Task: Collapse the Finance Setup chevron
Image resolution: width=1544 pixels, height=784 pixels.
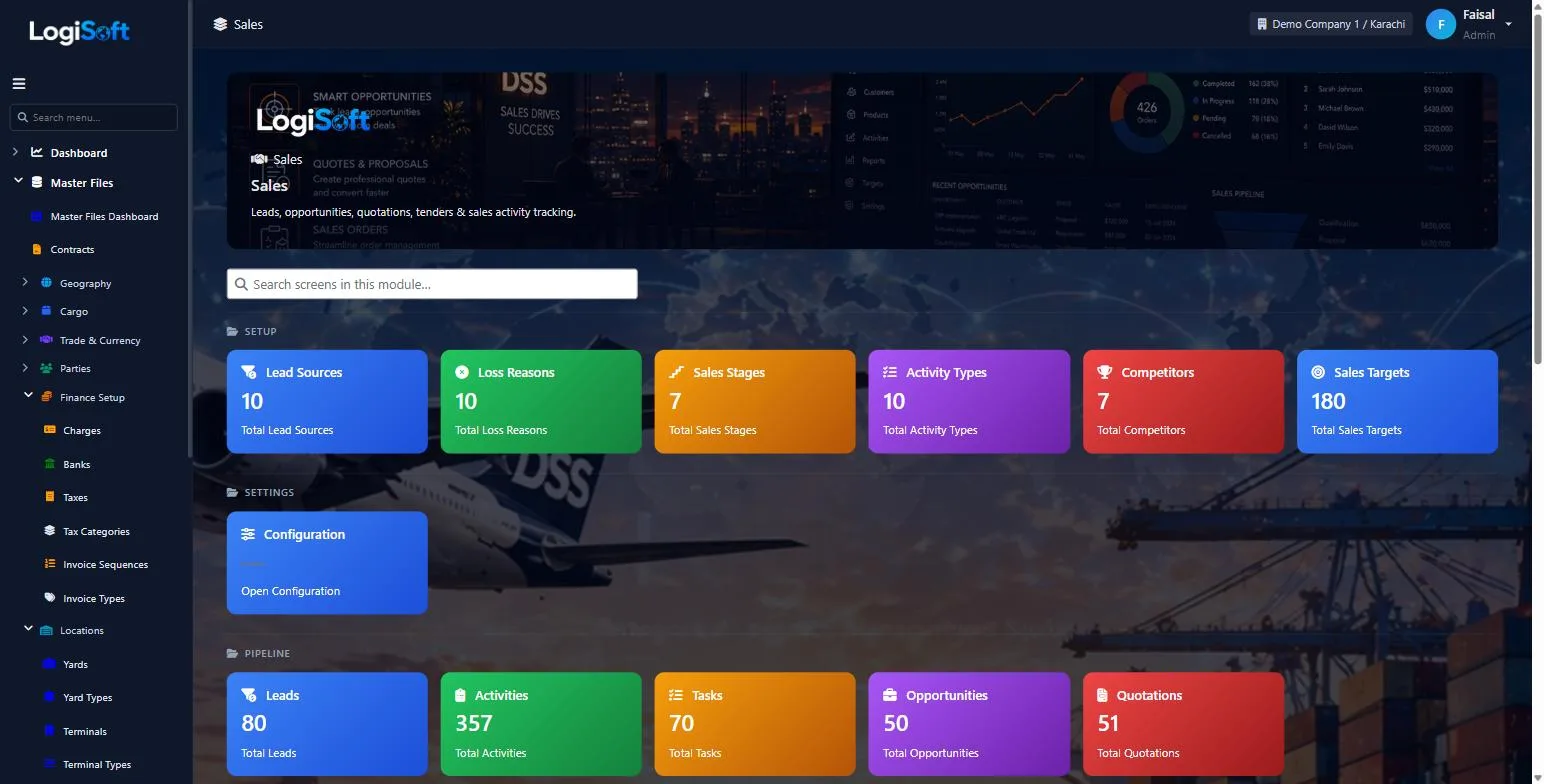Action: pos(28,396)
